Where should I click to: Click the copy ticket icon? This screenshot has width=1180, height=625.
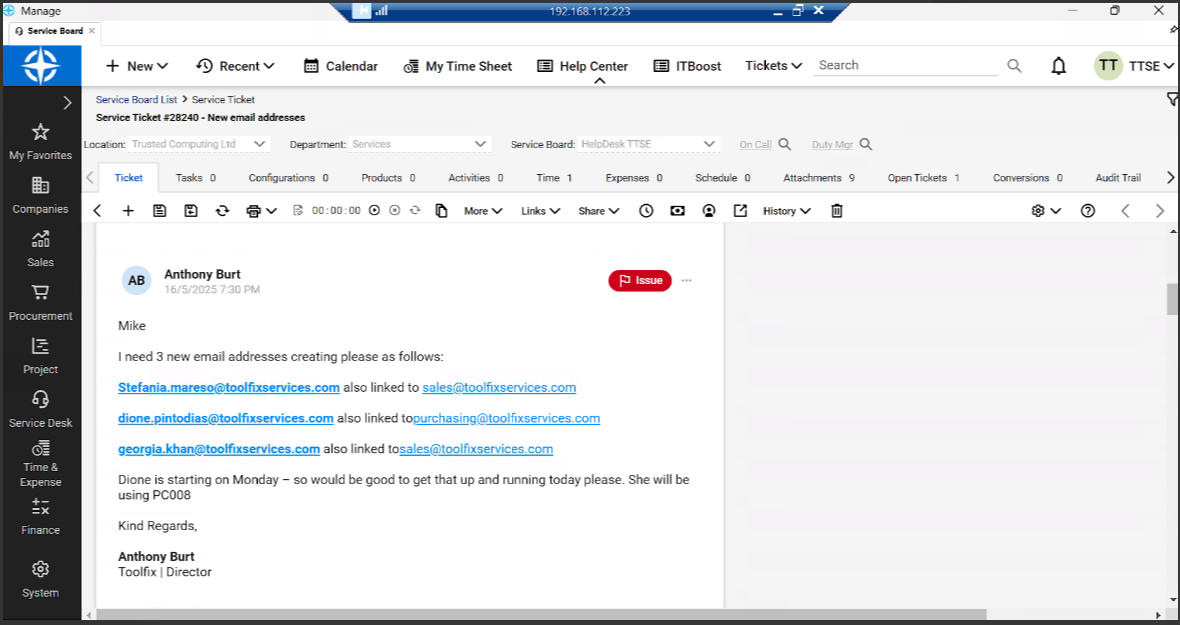click(x=442, y=211)
